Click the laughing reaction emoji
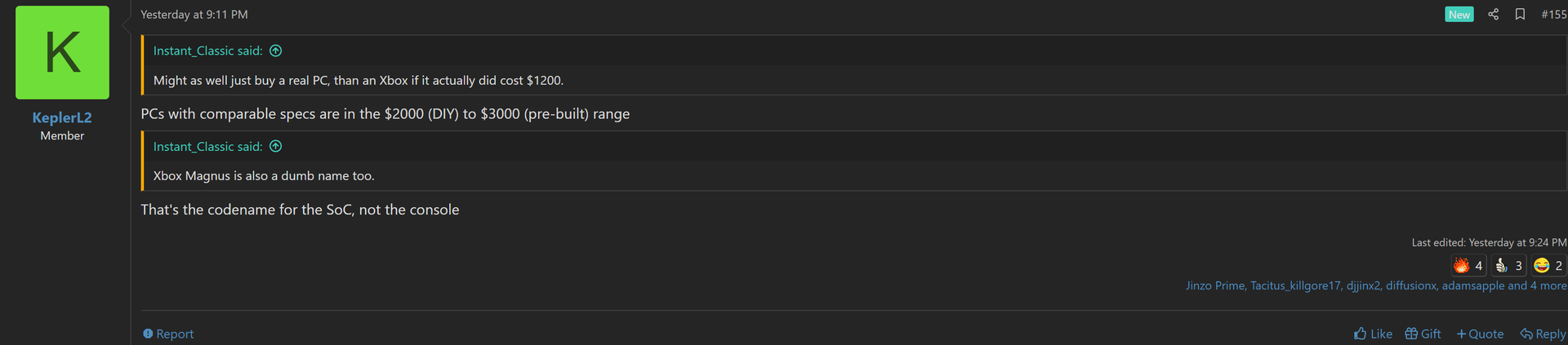This screenshot has height=345, width=1568. coord(1541,266)
